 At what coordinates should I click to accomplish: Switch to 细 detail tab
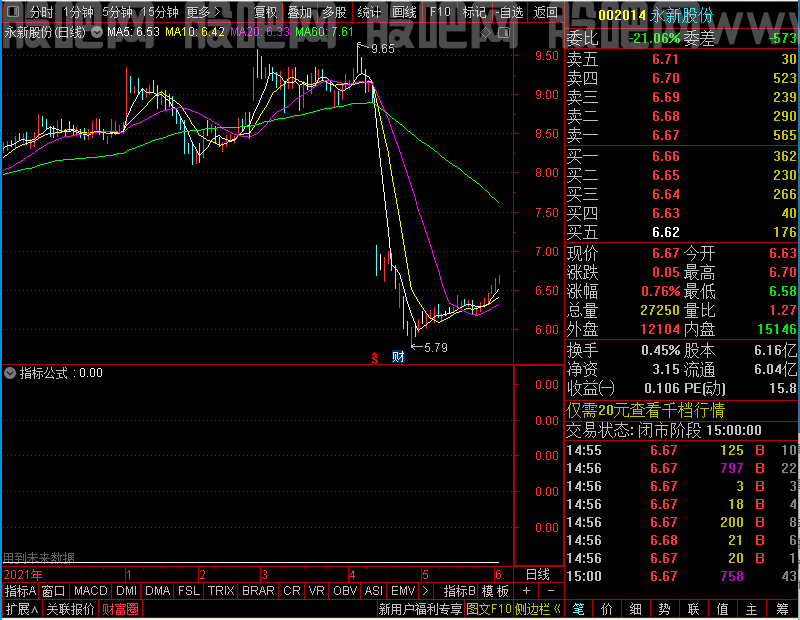tap(636, 609)
